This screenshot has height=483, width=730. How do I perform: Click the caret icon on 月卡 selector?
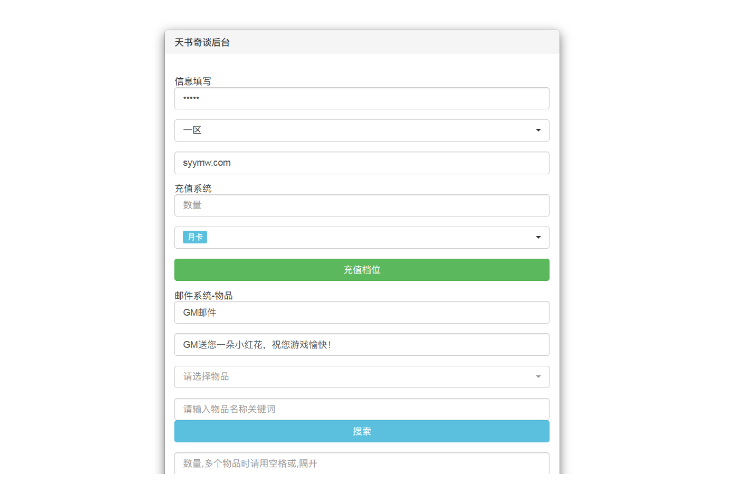[x=538, y=237]
